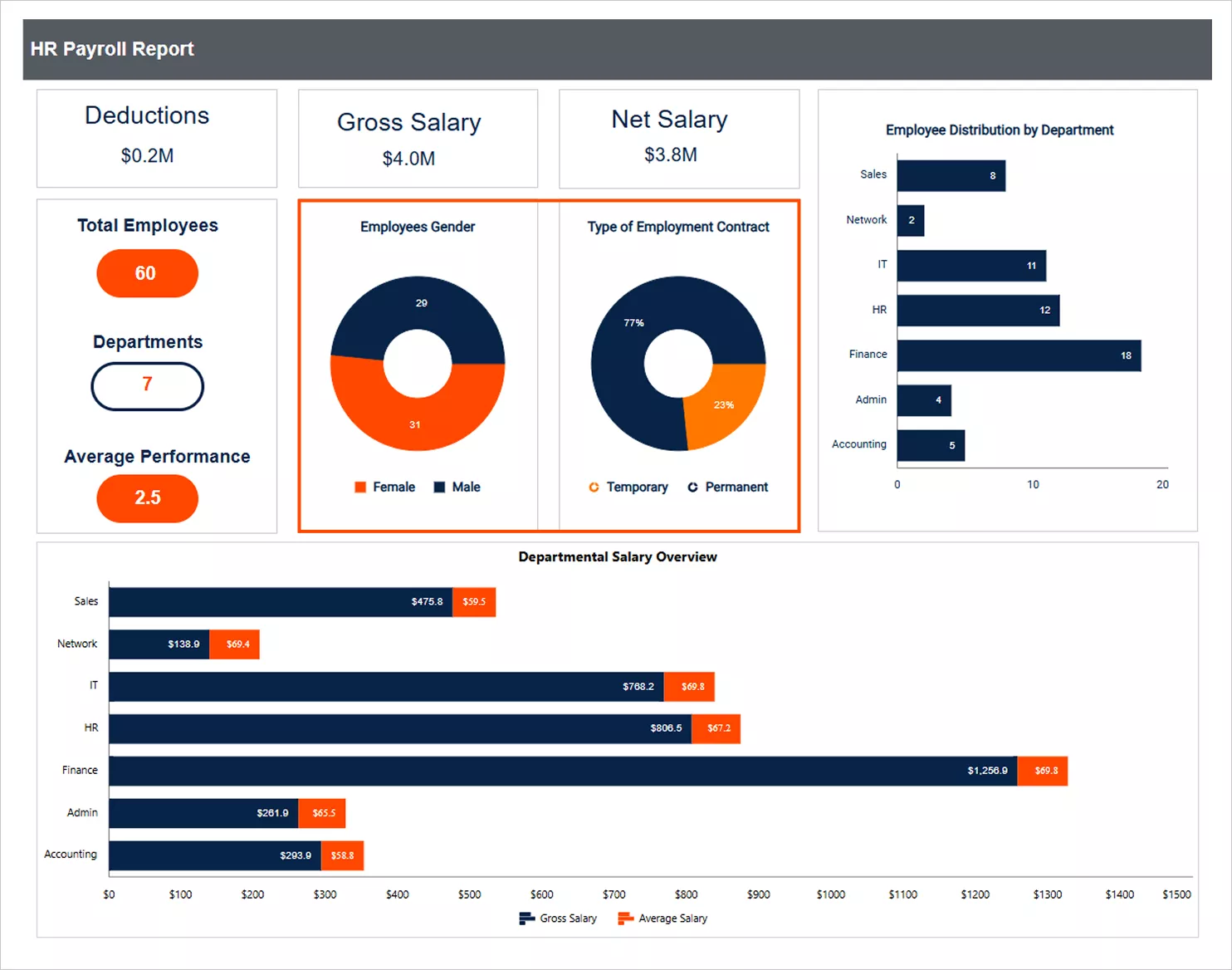Click the Accounting $293.9 gross salary bar

click(x=215, y=856)
